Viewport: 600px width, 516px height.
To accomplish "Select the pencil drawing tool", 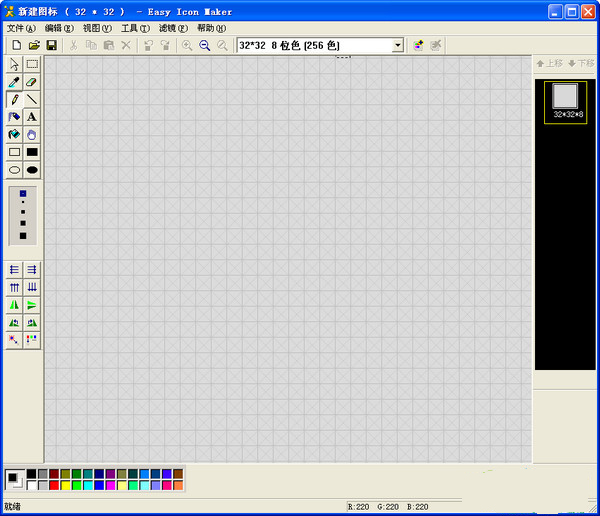I will coord(15,100).
